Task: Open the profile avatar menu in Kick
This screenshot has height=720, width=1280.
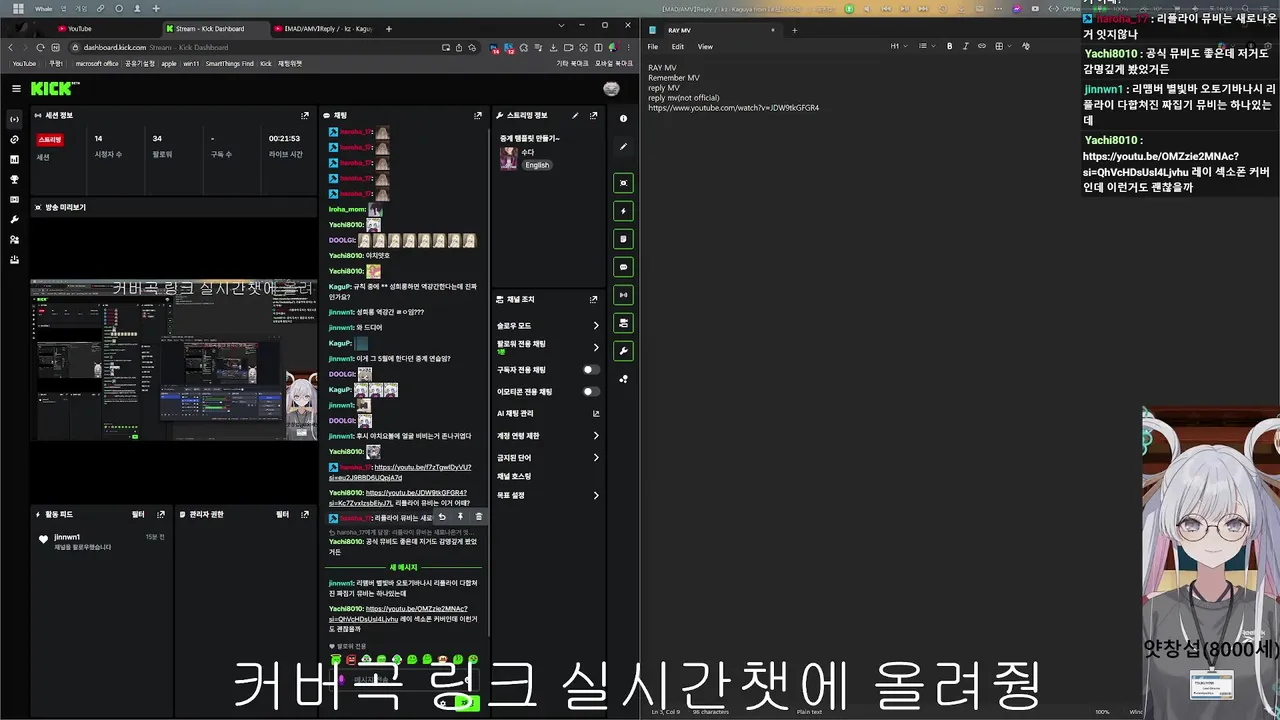Action: pyautogui.click(x=612, y=89)
